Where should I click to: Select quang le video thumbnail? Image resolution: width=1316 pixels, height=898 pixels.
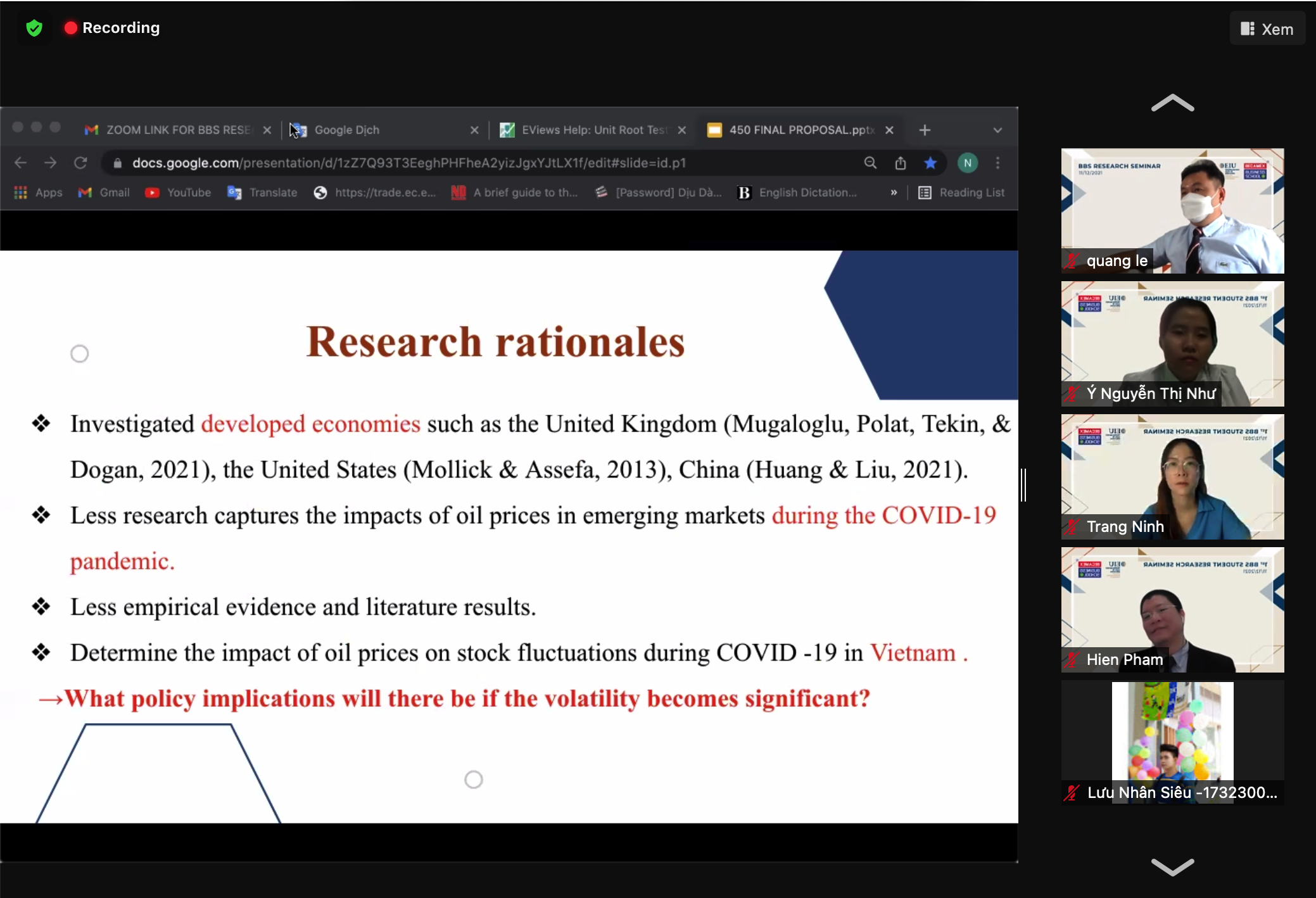point(1172,210)
